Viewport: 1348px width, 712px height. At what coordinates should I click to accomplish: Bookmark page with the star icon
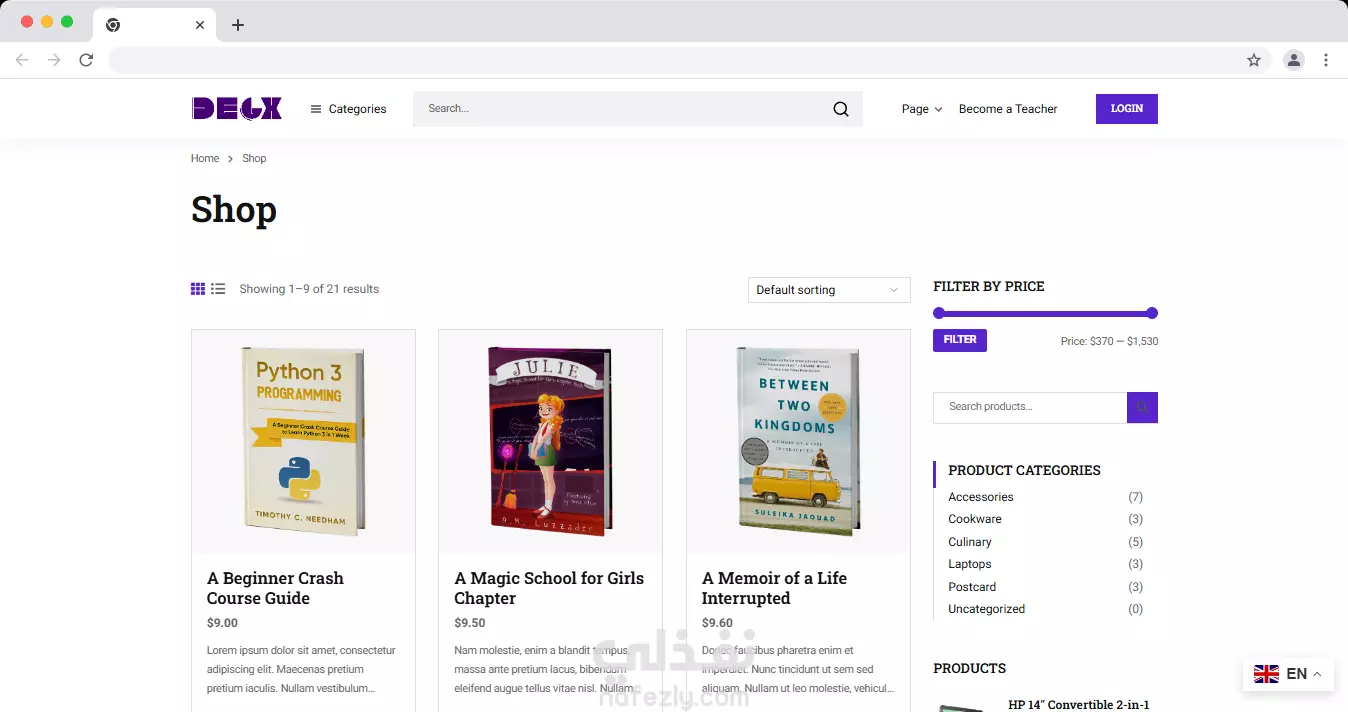click(x=1254, y=60)
